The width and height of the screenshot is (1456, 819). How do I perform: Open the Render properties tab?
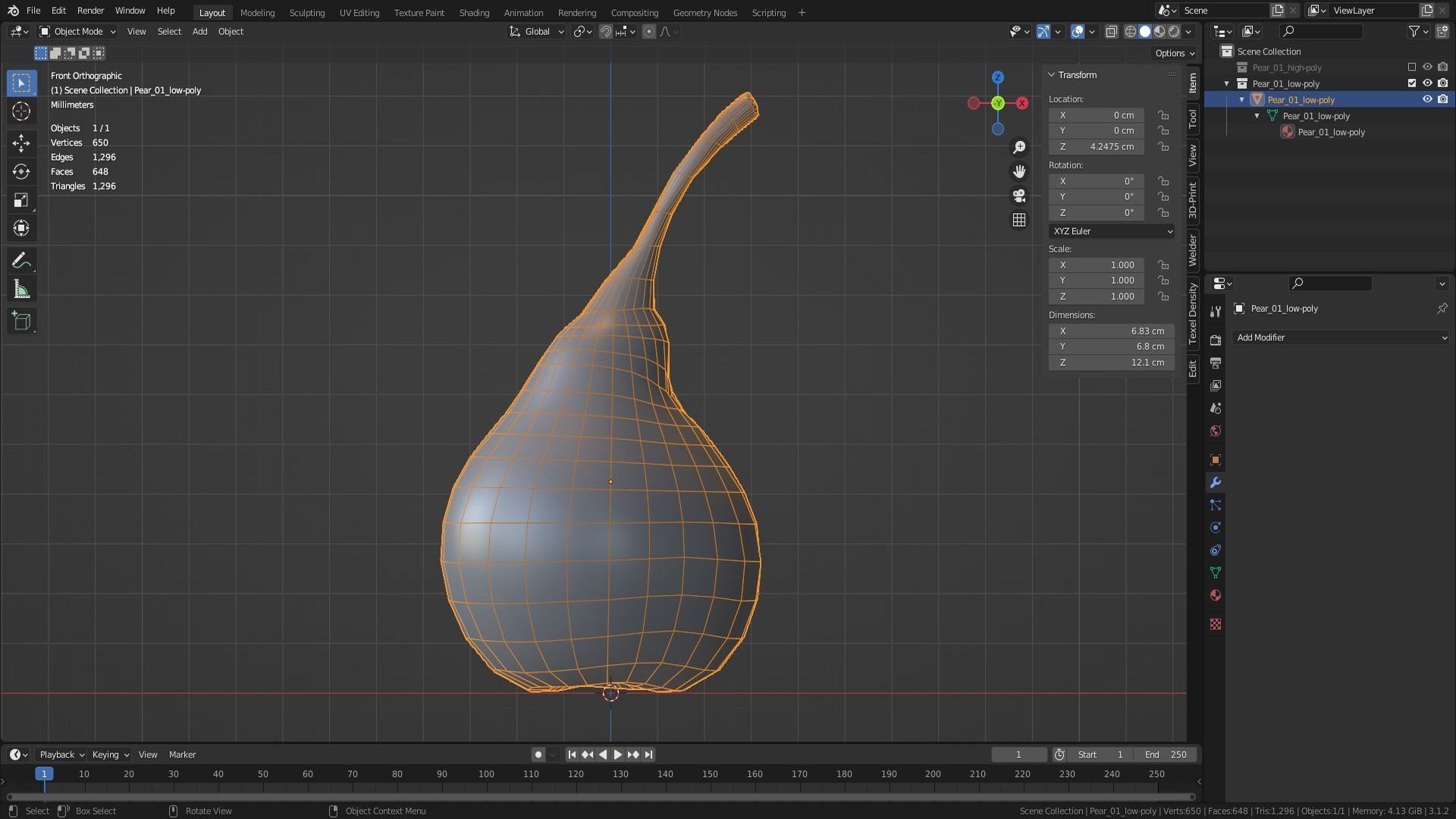[x=1216, y=340]
